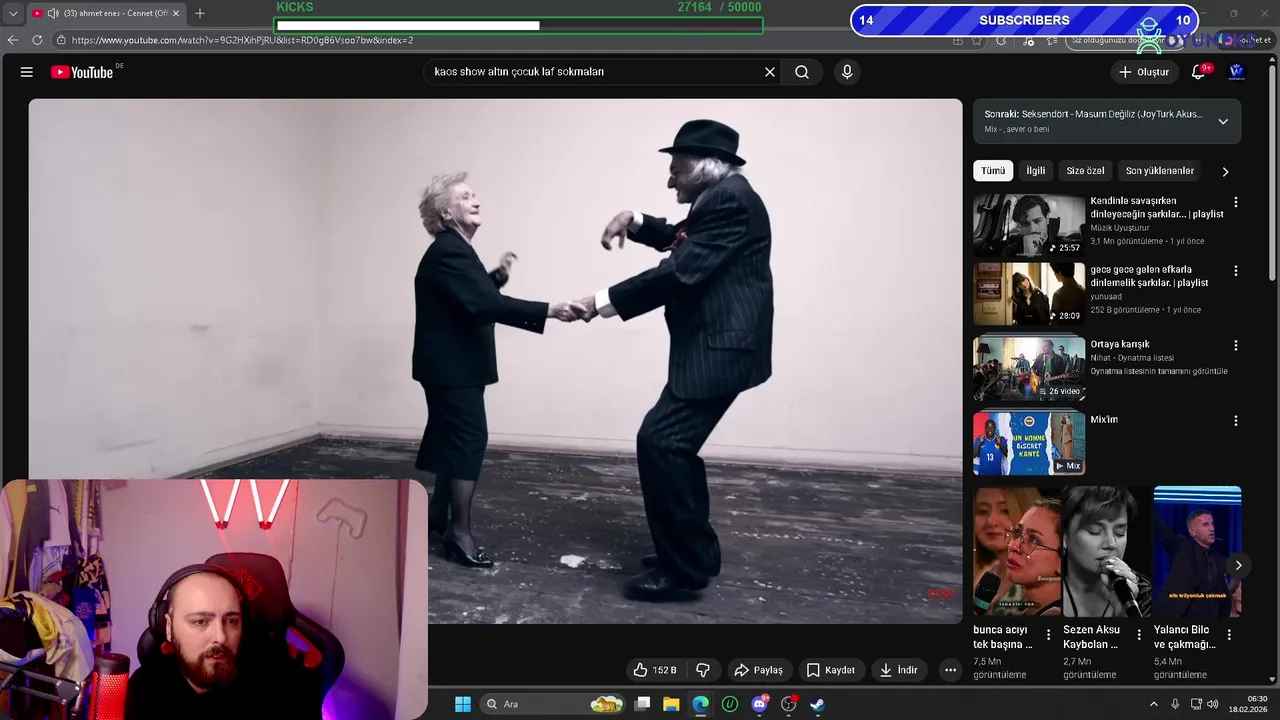Switch to the 'ahmet enes - Cennet' browser tab
Viewport: 1280px width, 720px height.
[105, 13]
